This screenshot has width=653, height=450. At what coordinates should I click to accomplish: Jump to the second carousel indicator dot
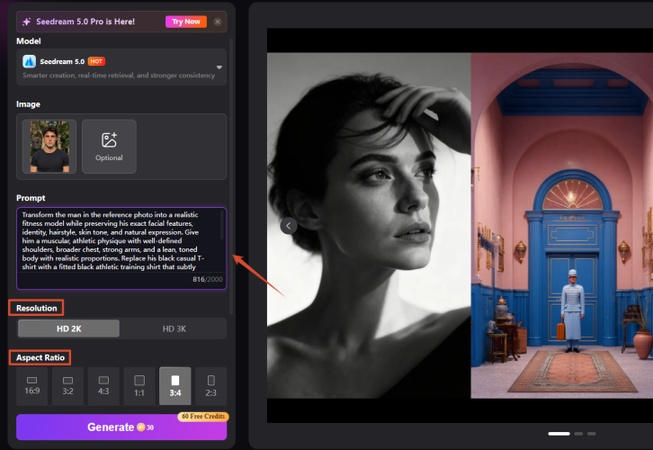578,434
